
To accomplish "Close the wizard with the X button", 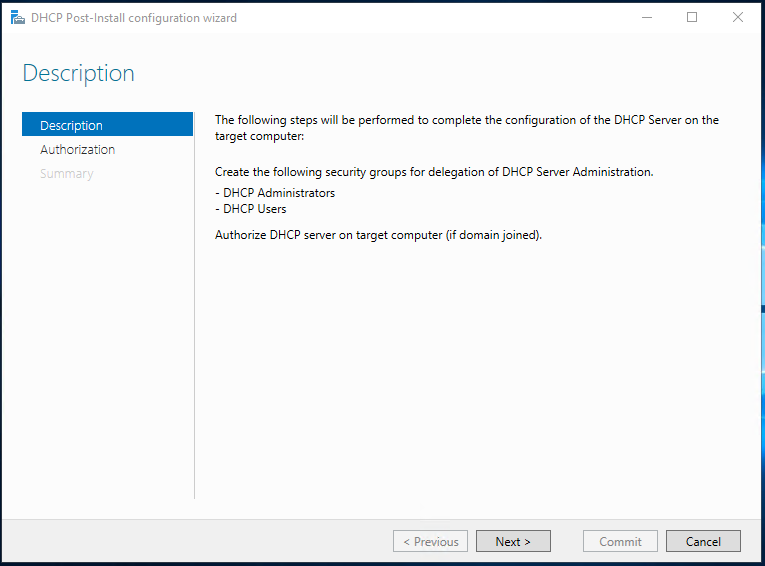I will click(738, 18).
